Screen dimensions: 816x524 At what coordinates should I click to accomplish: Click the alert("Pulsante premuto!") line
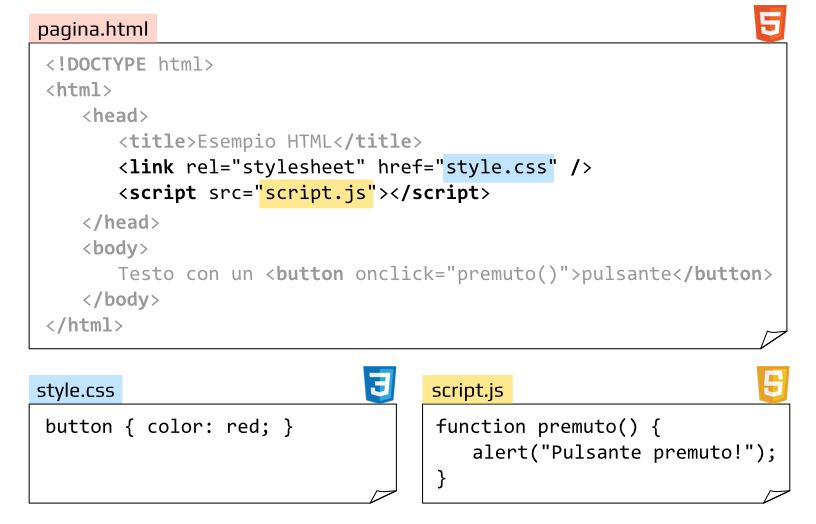(x=624, y=452)
